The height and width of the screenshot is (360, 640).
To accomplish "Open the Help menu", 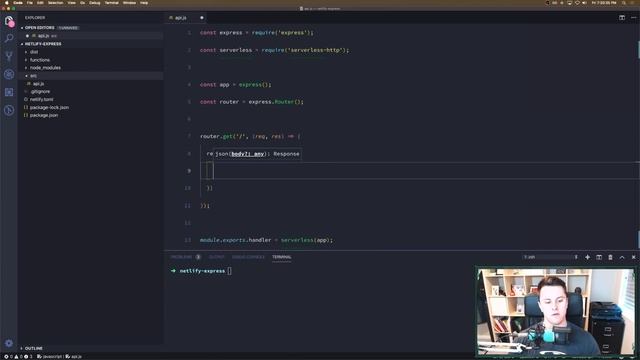I will (144, 3).
